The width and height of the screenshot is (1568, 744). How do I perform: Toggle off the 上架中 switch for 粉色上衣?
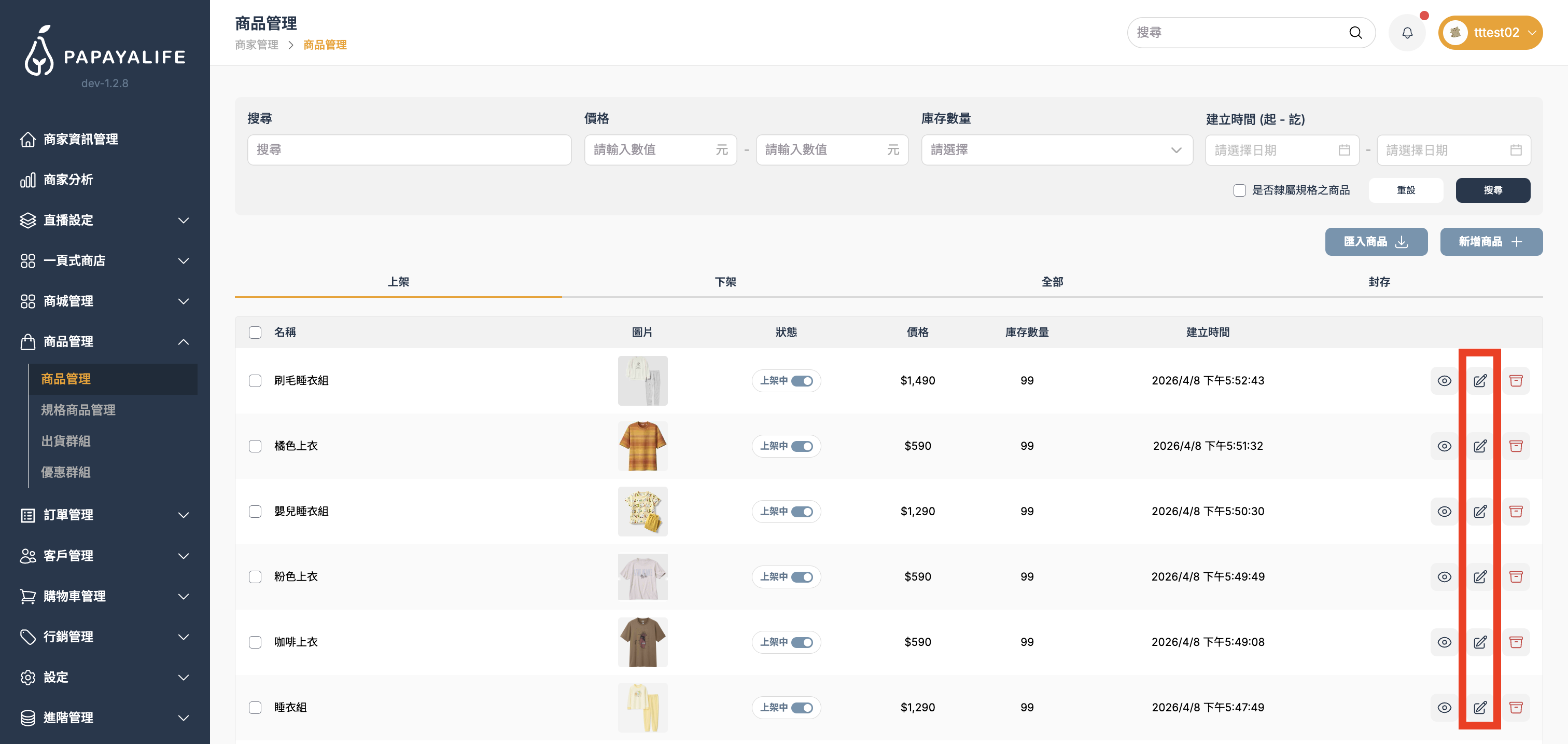[x=802, y=576]
